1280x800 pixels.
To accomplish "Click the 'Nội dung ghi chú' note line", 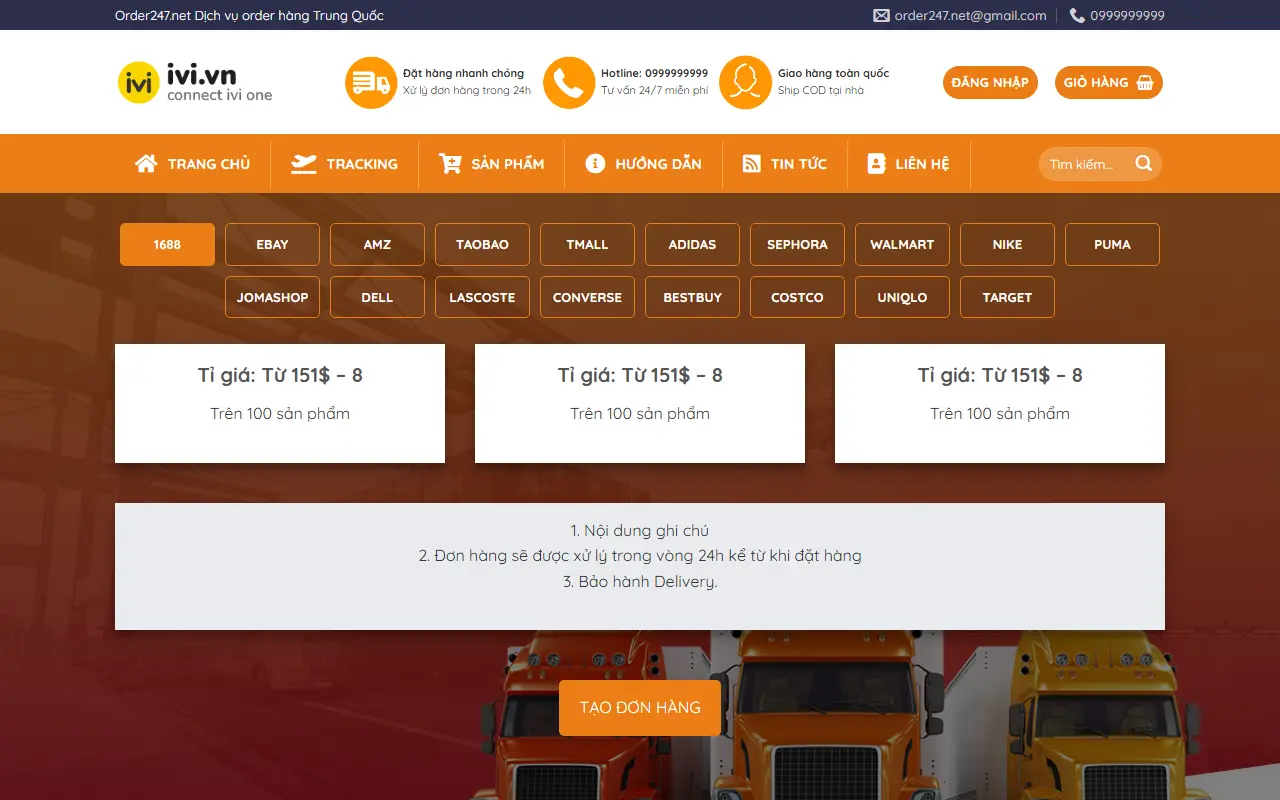I will pos(640,531).
